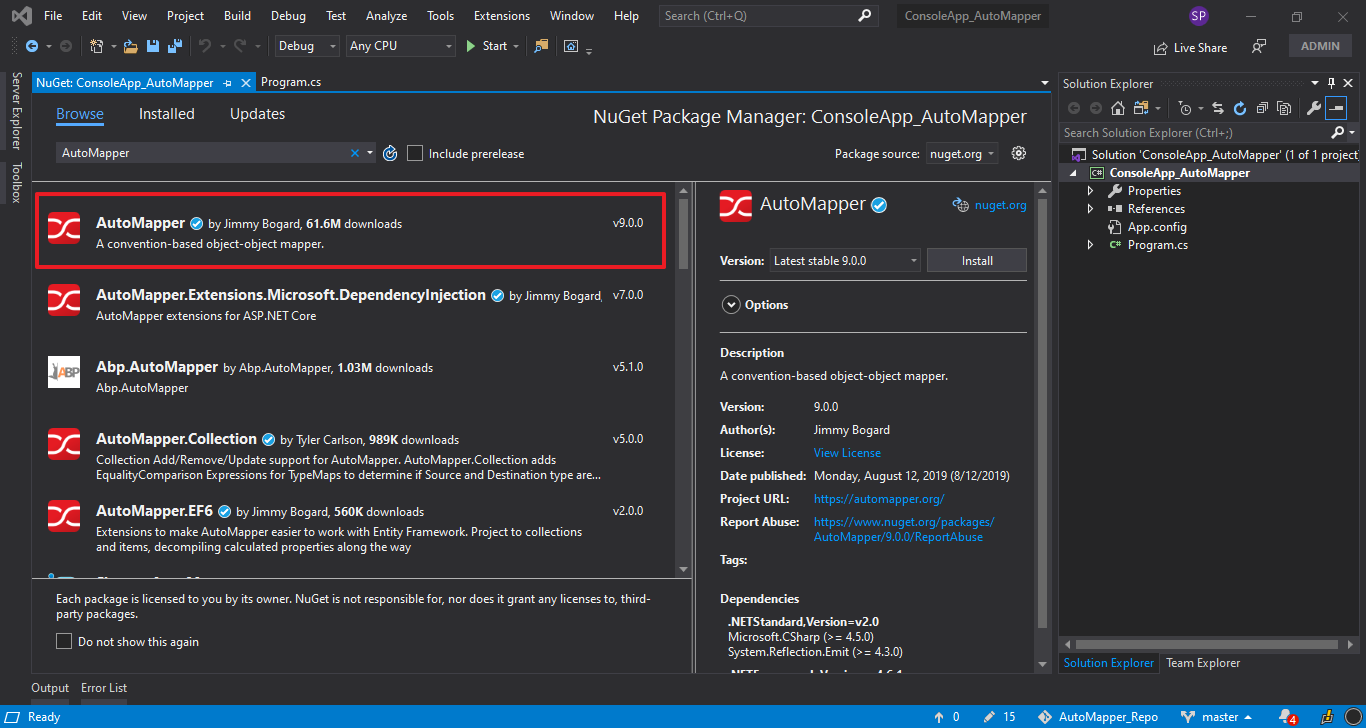The width and height of the screenshot is (1366, 728).
Task: Check the Do not show this again box
Action: (x=63, y=642)
